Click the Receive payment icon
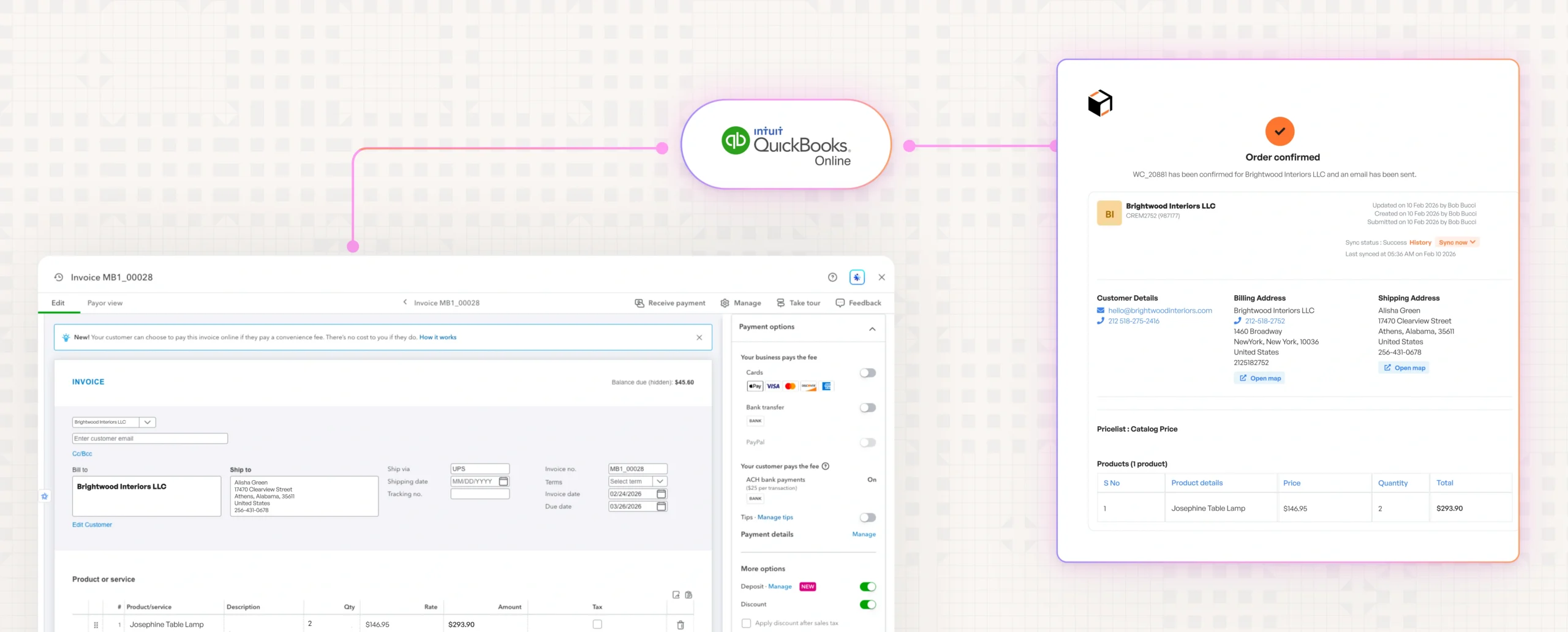The width and height of the screenshot is (1568, 632). 639,303
